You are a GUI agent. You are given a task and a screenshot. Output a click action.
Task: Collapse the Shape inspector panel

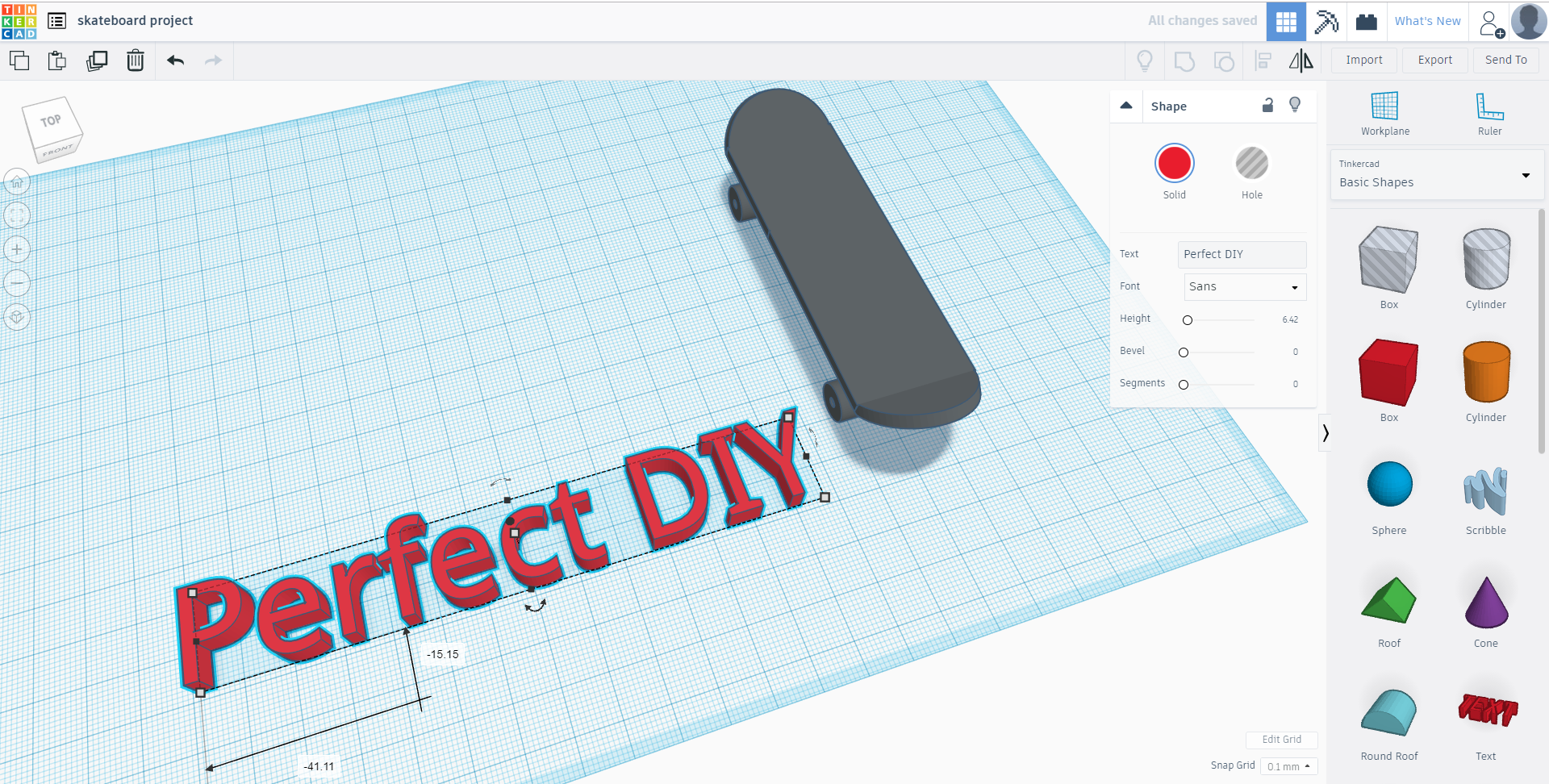click(1126, 106)
